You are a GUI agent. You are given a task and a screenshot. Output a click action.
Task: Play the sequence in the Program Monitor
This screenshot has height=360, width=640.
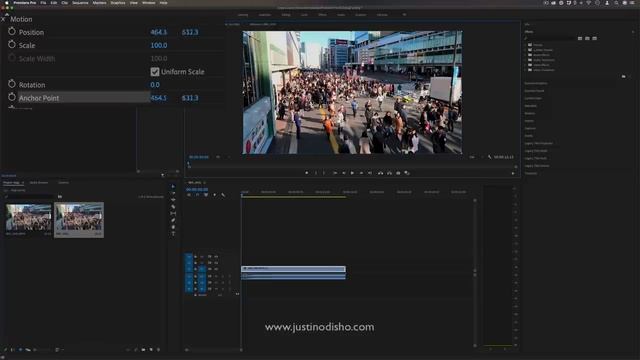tap(352, 173)
